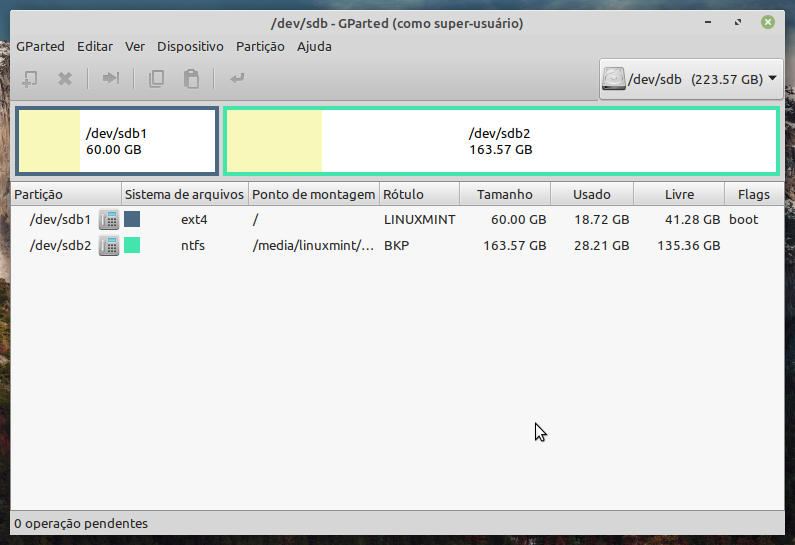Click the Copy partition toolbar icon

156,79
